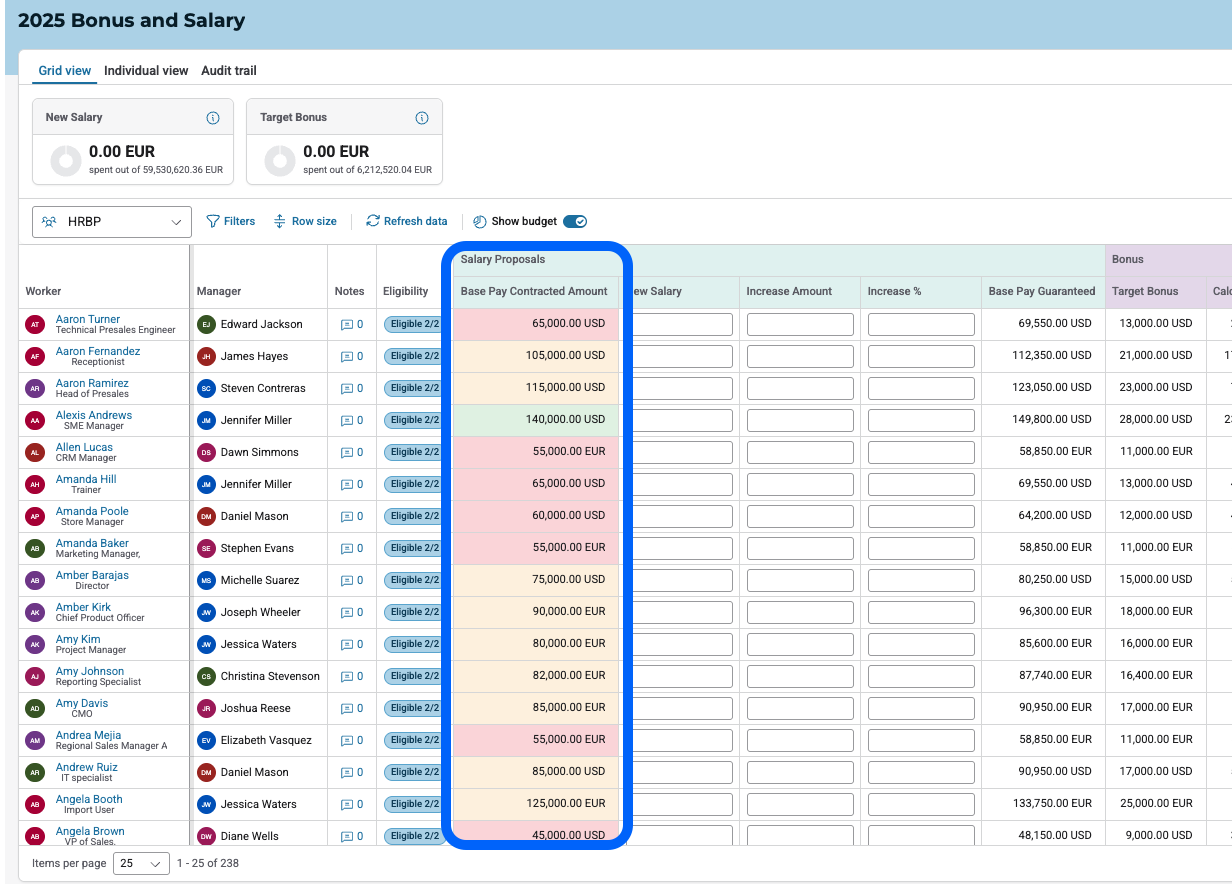Click New Salary donut chart
Image resolution: width=1232 pixels, height=884 pixels.
pyautogui.click(x=66, y=161)
